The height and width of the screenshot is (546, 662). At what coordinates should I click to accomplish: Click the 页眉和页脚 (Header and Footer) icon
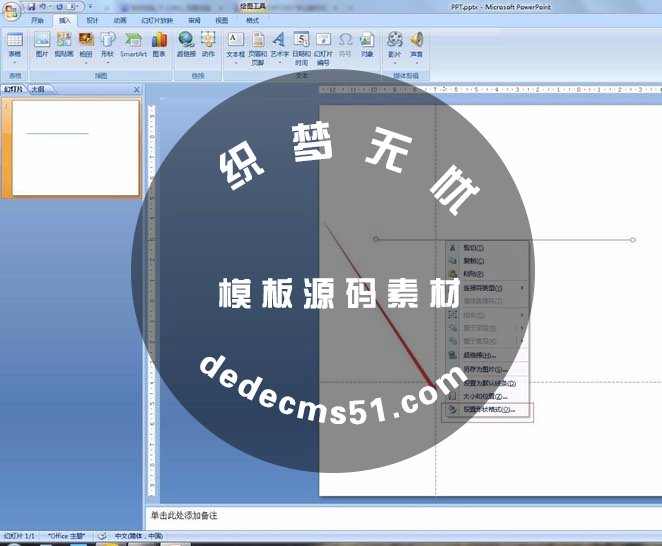point(257,44)
